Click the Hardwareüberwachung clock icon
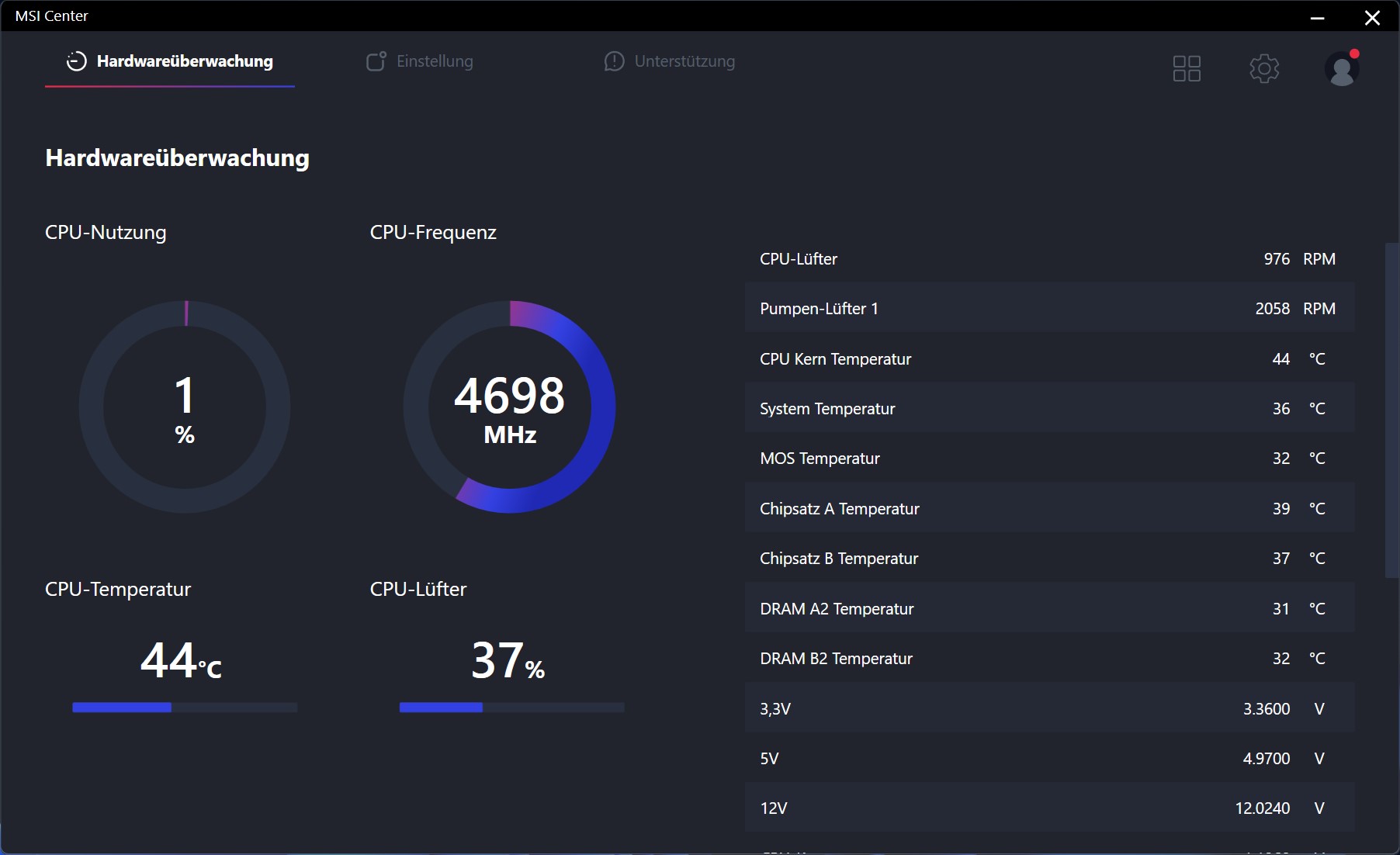1400x855 pixels. pyautogui.click(x=76, y=61)
